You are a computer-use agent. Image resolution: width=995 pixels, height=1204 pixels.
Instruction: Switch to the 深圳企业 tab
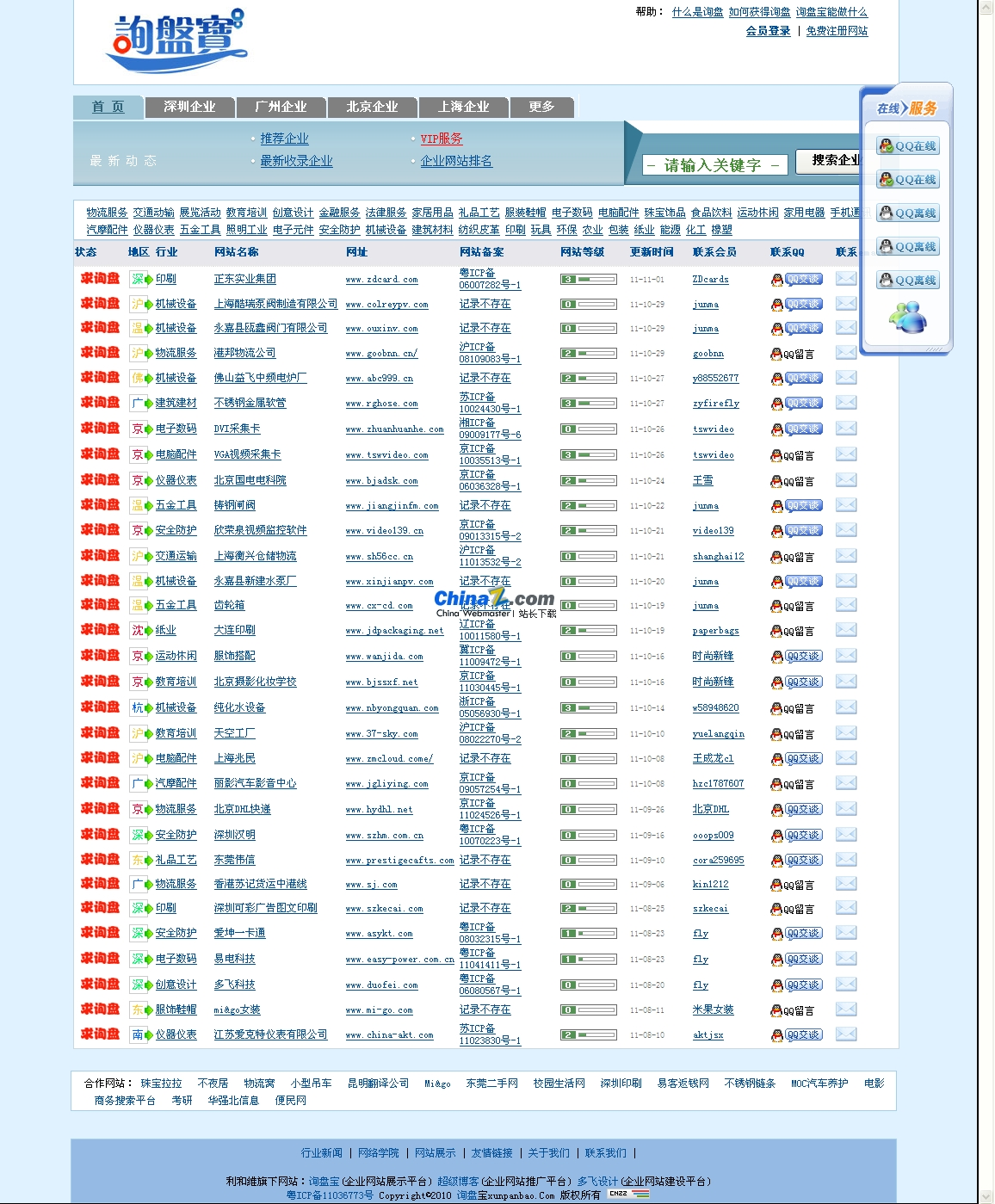point(190,107)
